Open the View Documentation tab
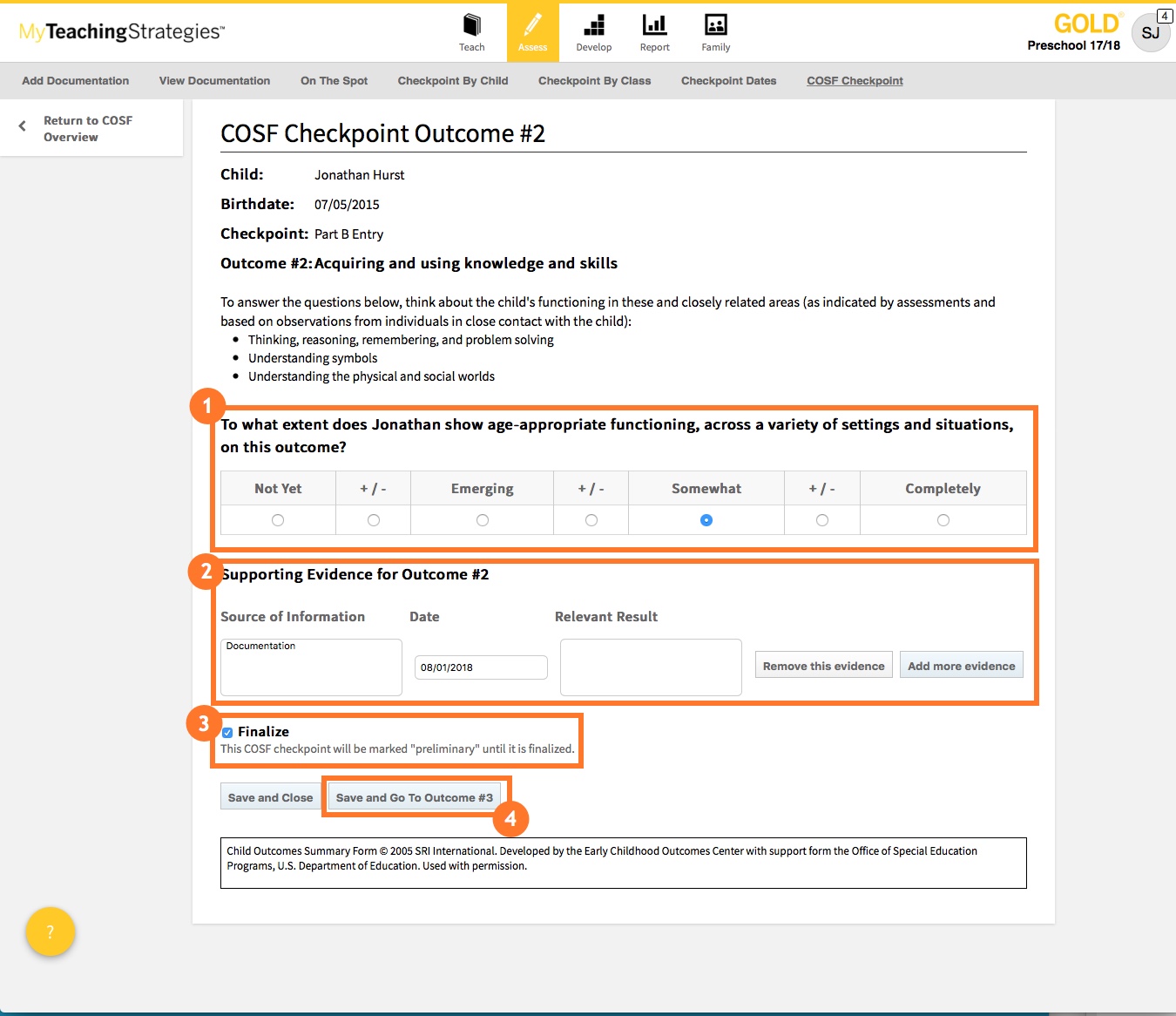This screenshot has width=1176, height=1016. point(214,81)
